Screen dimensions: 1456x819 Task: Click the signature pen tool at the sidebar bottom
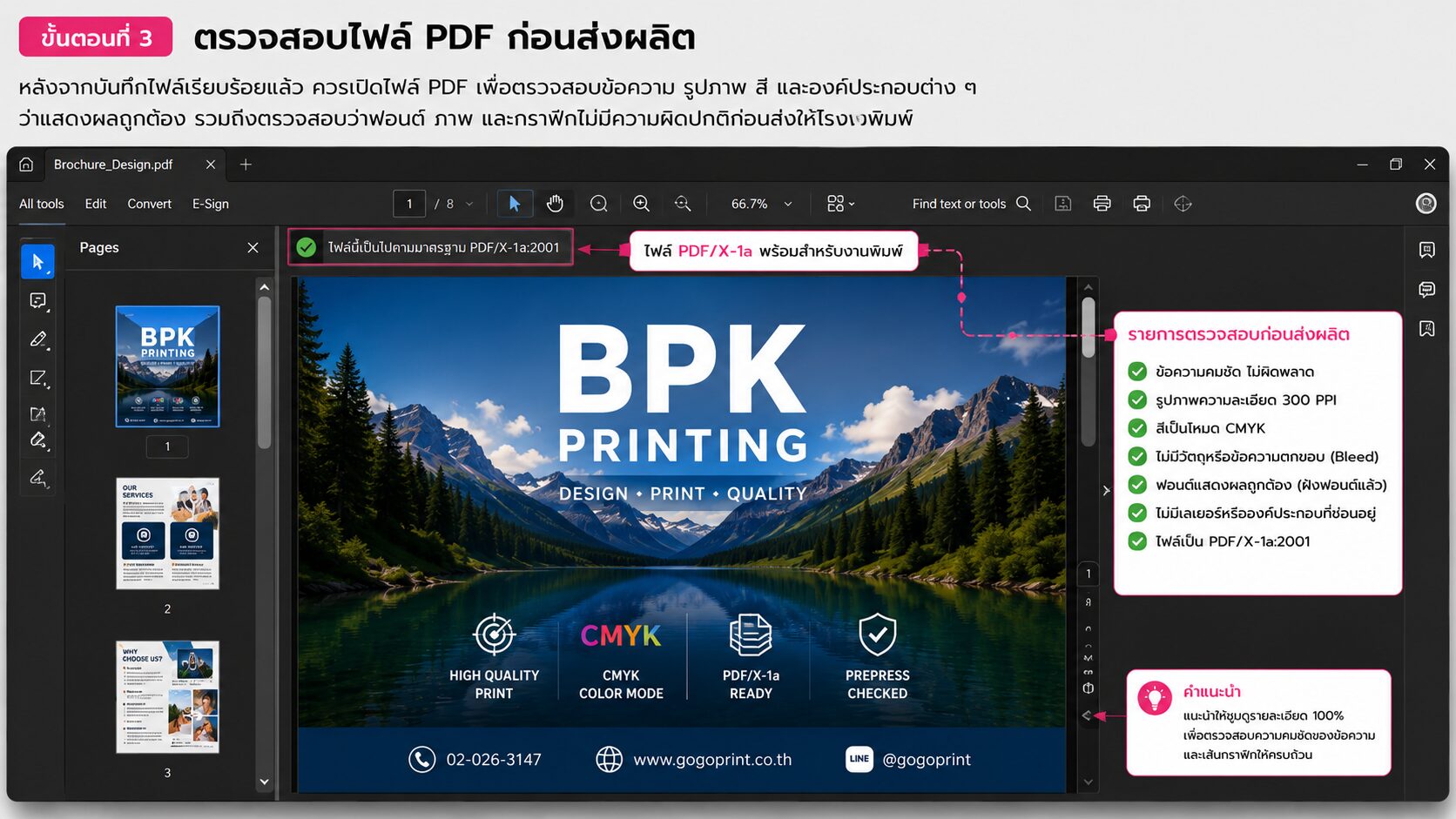coord(37,478)
